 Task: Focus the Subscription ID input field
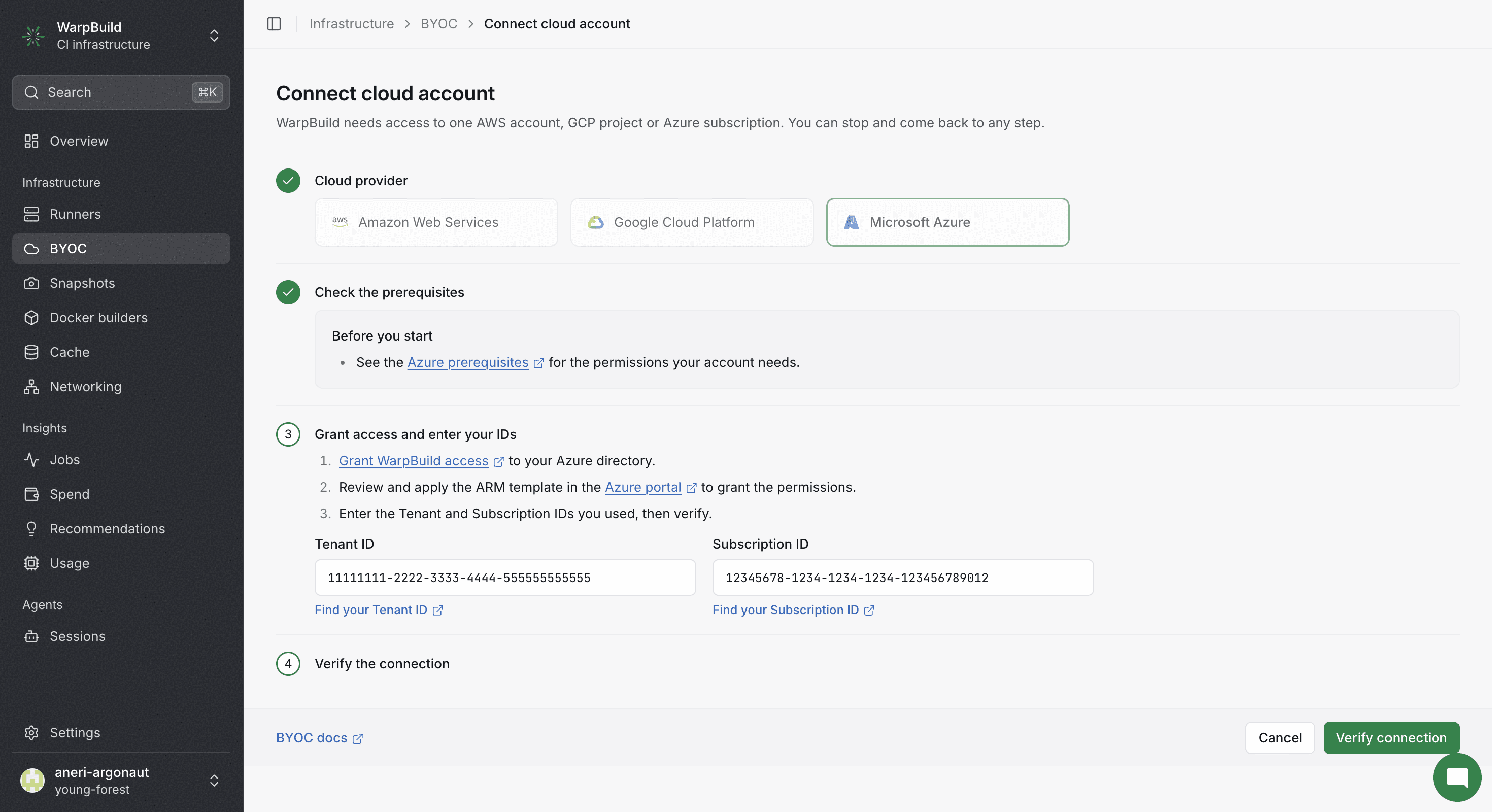902,578
